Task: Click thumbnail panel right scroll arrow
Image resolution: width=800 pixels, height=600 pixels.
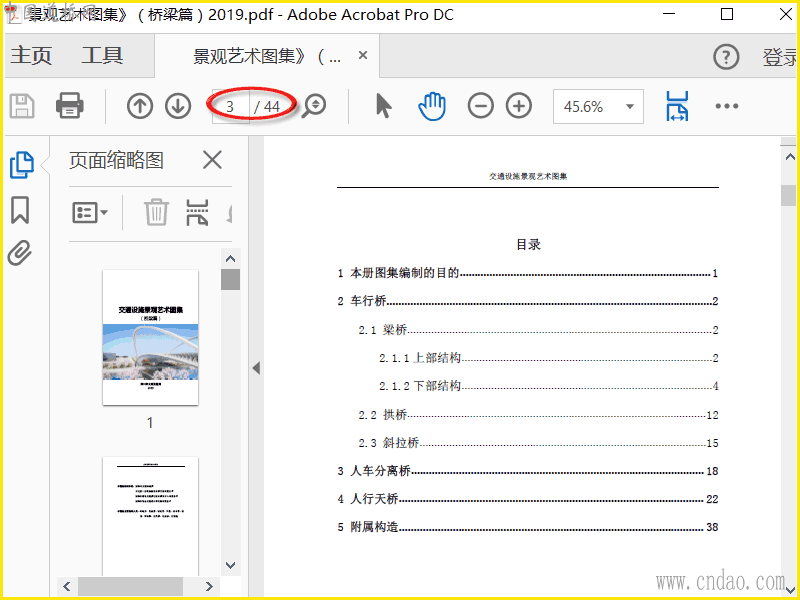Action: (209, 586)
